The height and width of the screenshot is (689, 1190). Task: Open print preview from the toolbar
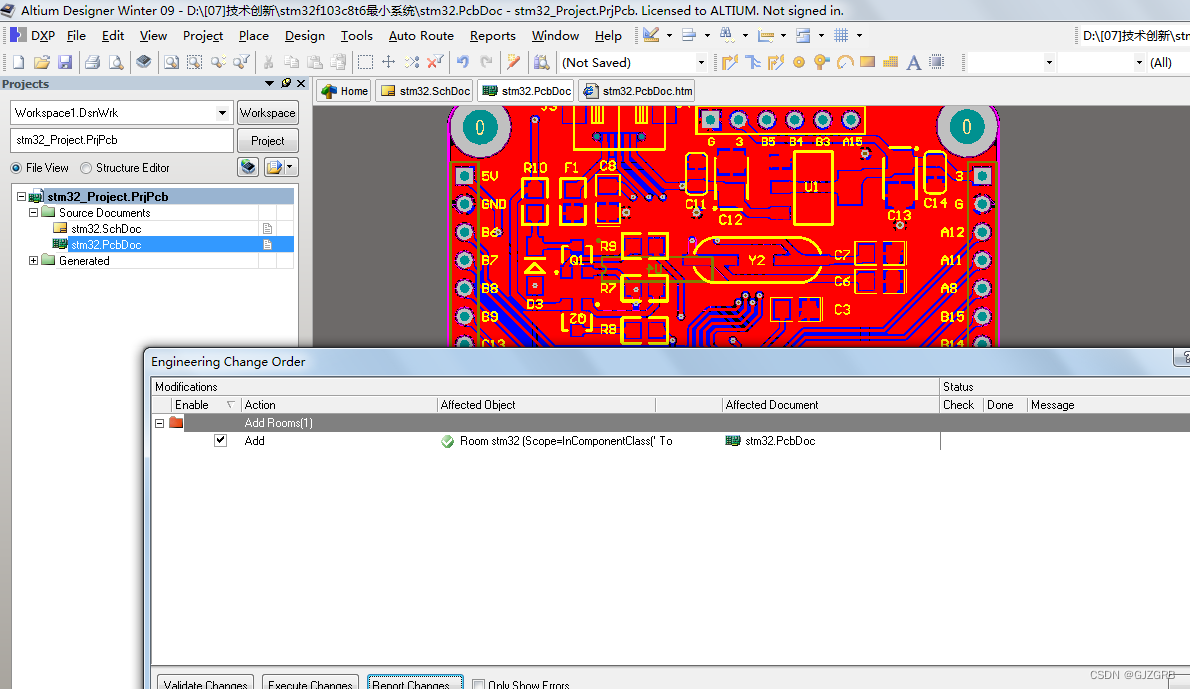(115, 62)
